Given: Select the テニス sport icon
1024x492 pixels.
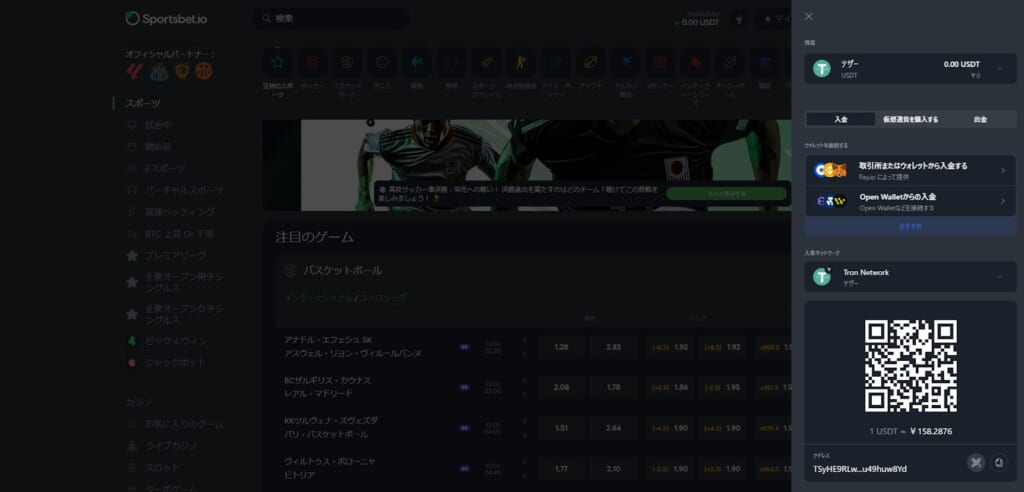Looking at the screenshot, I should pos(381,63).
